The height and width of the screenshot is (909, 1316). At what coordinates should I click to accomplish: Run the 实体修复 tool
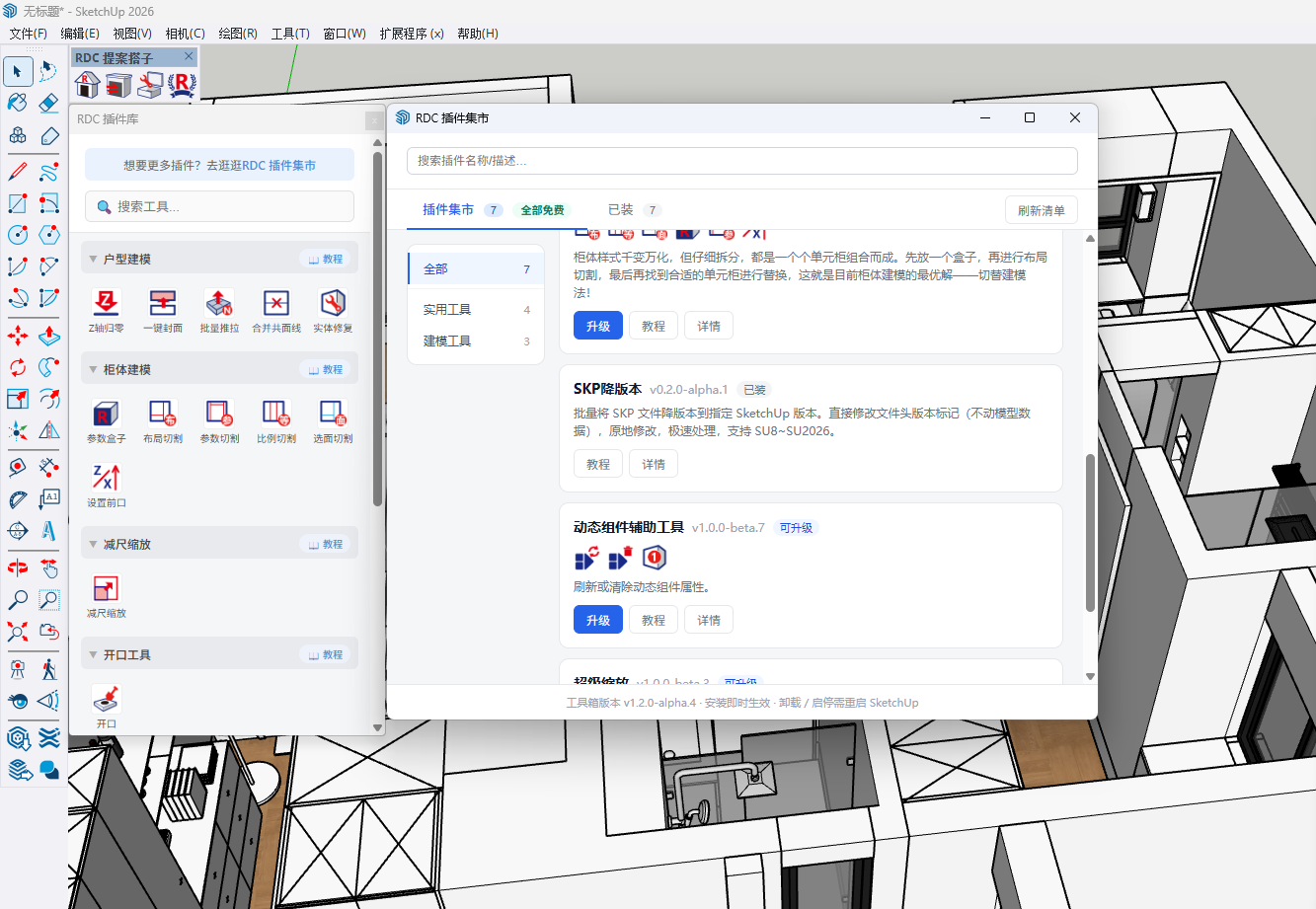click(333, 311)
